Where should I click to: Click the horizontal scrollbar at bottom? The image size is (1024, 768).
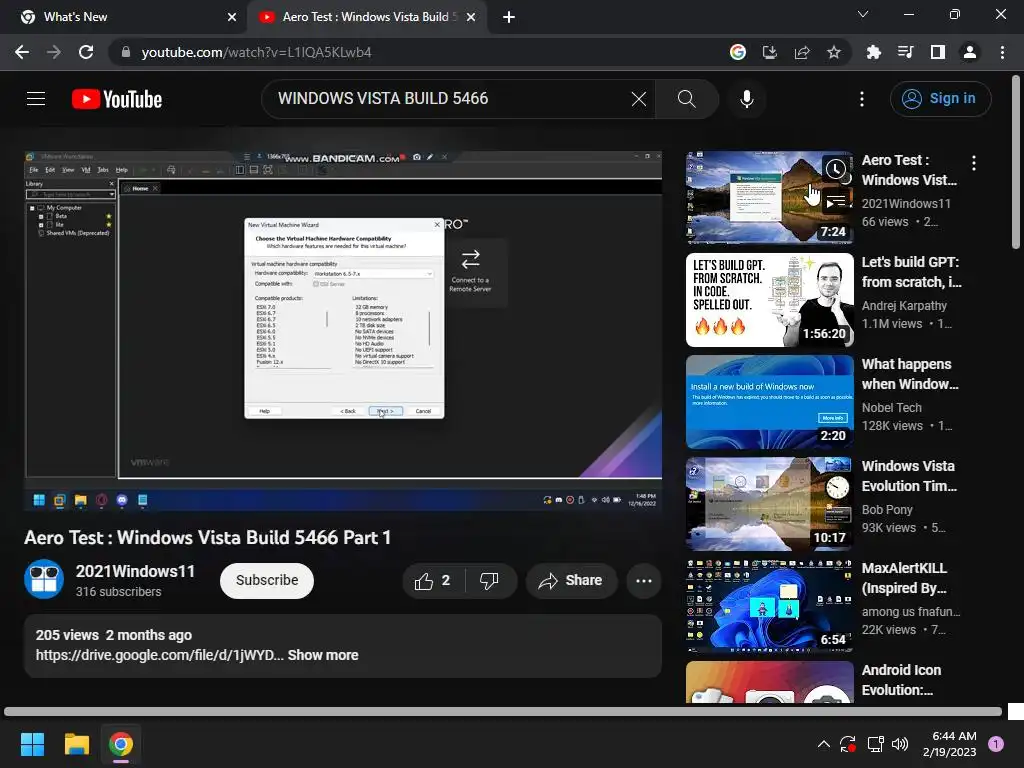coord(503,711)
